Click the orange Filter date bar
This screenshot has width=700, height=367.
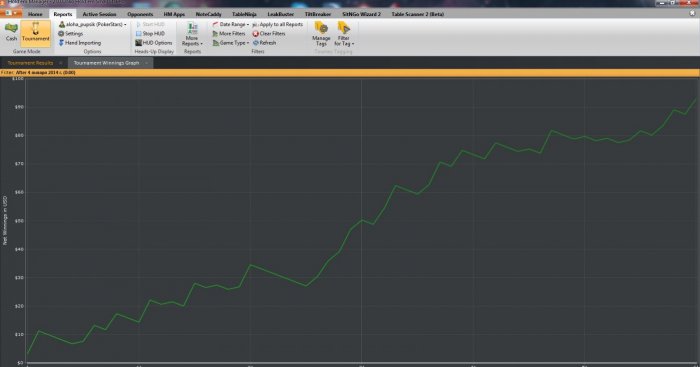coord(350,72)
